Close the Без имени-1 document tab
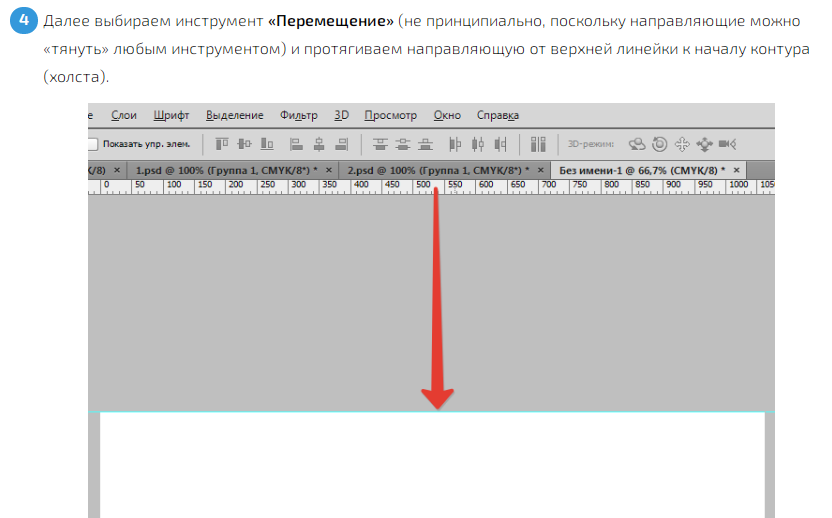 [738, 170]
